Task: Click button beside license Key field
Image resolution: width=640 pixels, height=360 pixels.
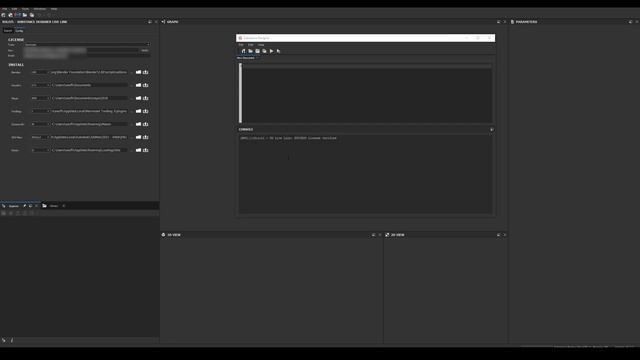Action: pyautogui.click(x=145, y=50)
